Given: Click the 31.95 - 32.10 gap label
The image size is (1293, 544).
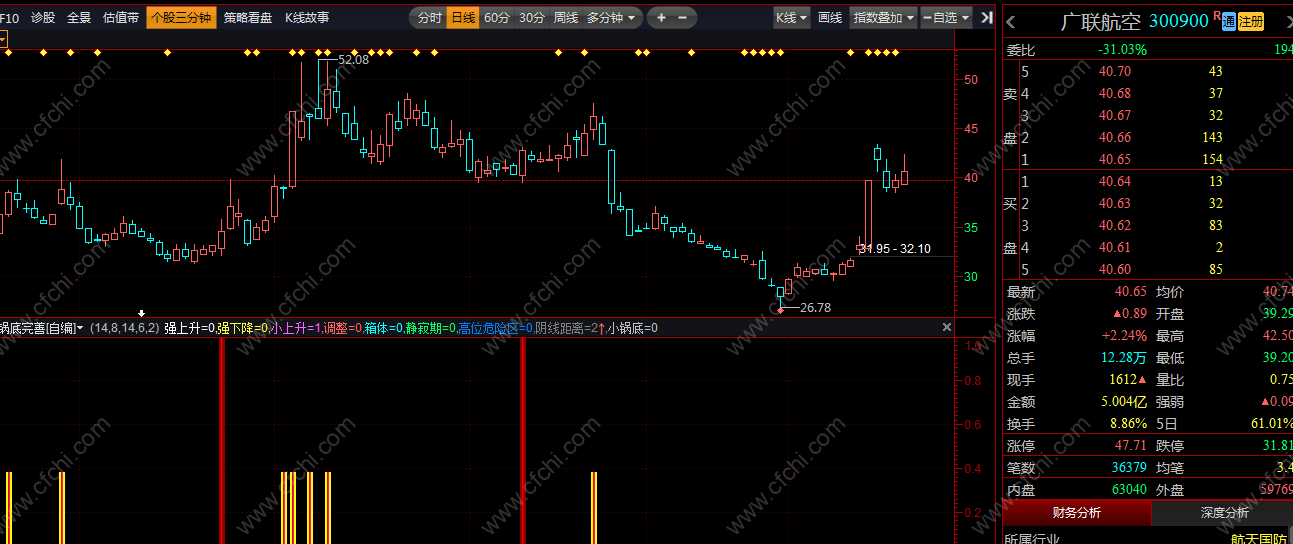Looking at the screenshot, I should point(894,248).
